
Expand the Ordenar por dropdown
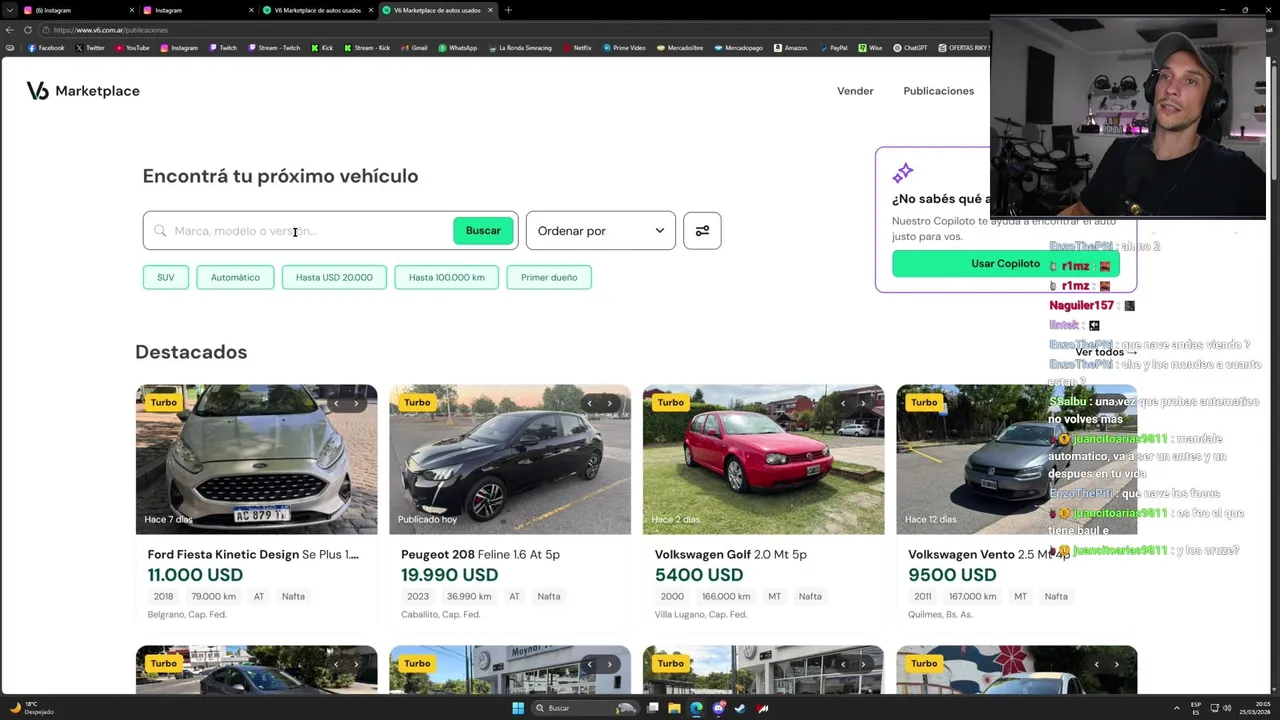[x=601, y=231]
